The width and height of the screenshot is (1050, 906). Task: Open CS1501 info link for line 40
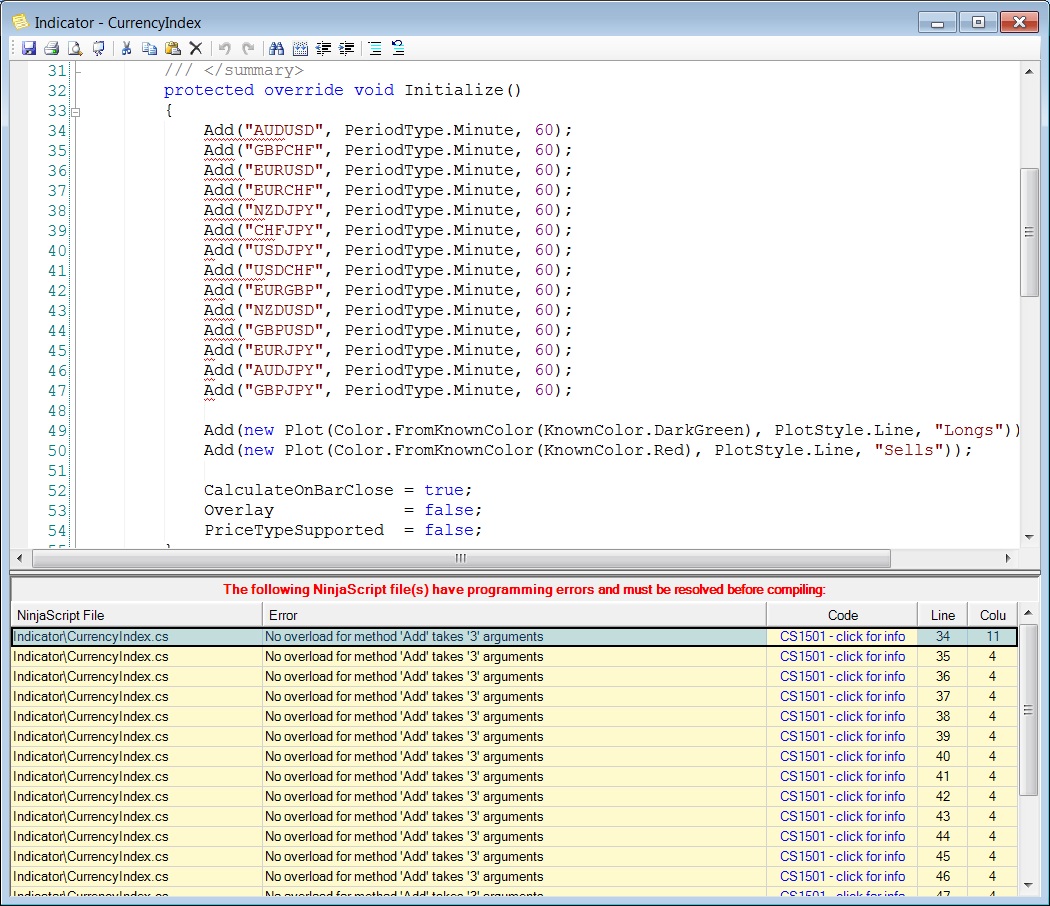pos(842,757)
